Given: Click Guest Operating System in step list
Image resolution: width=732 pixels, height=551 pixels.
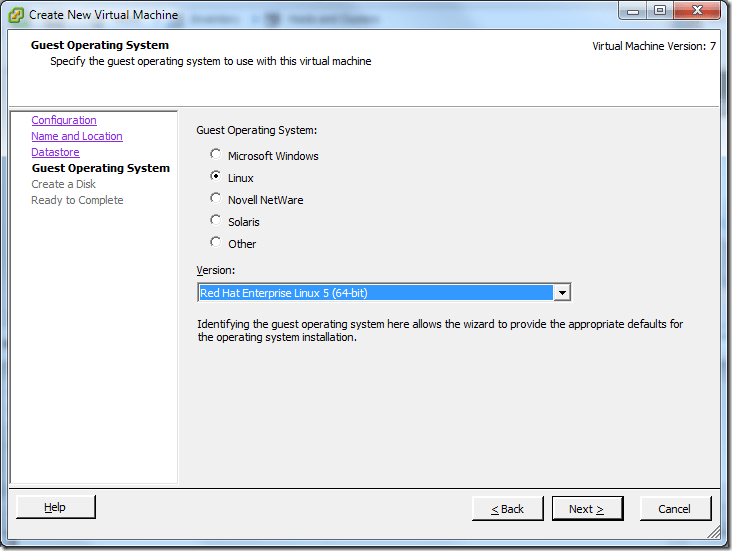Looking at the screenshot, I should tap(101, 168).
